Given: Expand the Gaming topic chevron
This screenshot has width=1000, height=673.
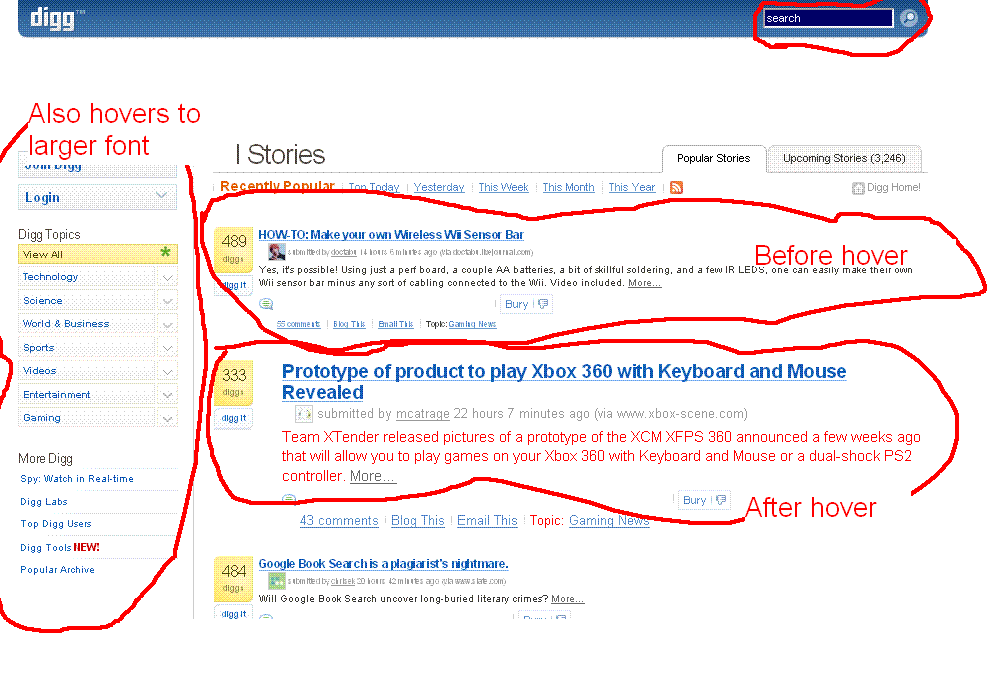Looking at the screenshot, I should [x=167, y=419].
